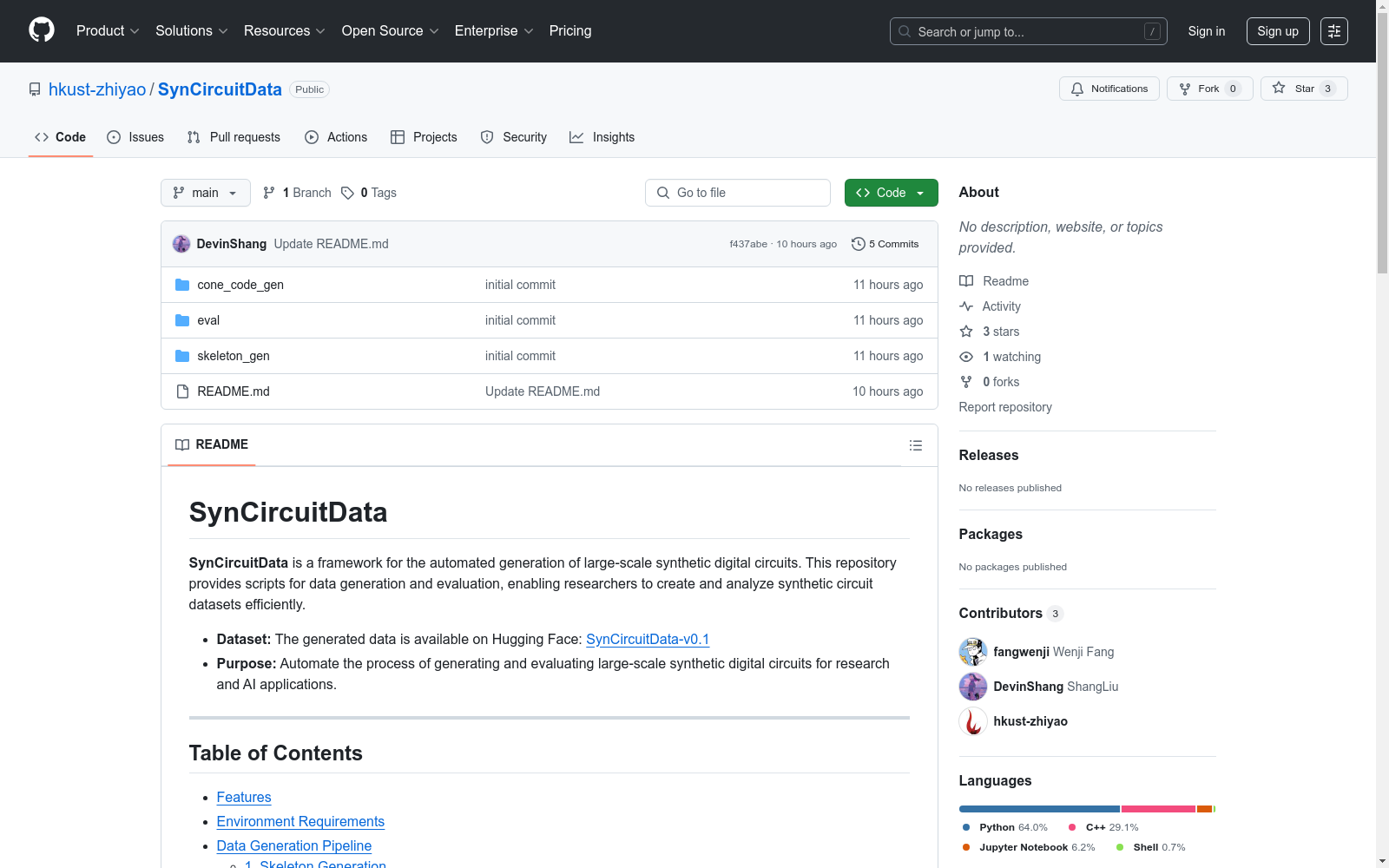Fork the repository
This screenshot has height=868, width=1389.
point(1210,89)
